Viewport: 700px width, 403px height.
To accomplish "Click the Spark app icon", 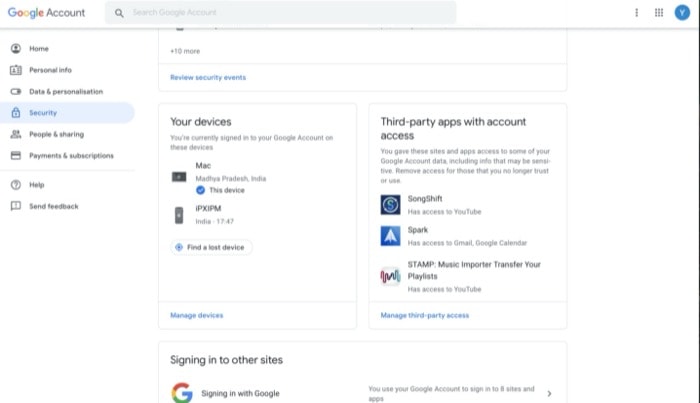I will tap(390, 236).
